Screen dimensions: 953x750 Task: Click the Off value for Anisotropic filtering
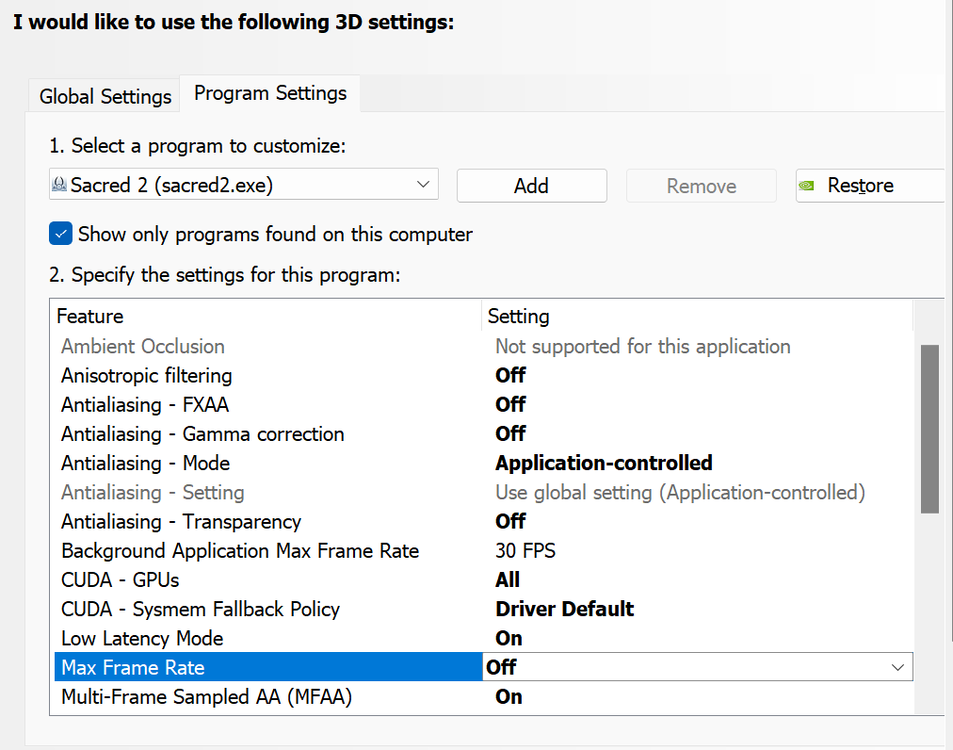tap(511, 376)
